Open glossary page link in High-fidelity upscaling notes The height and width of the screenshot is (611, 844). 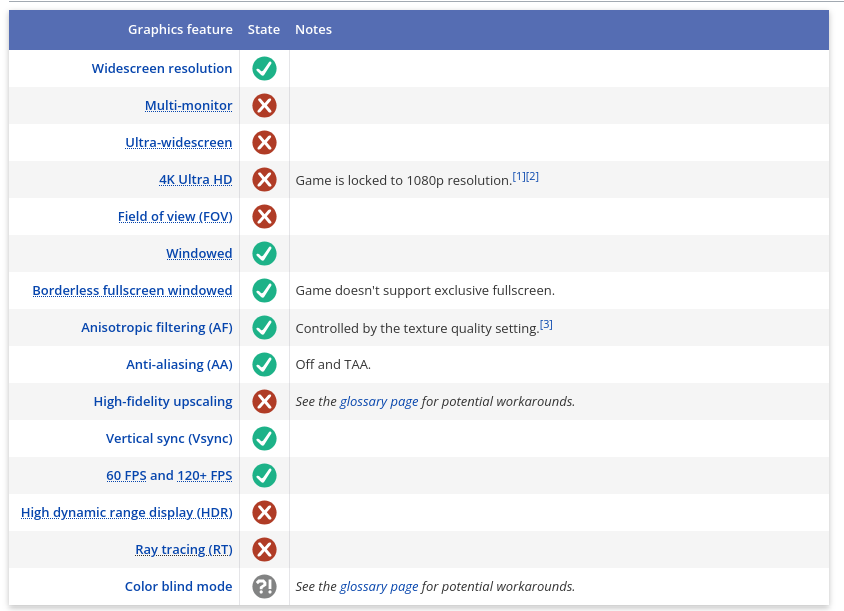tap(379, 402)
